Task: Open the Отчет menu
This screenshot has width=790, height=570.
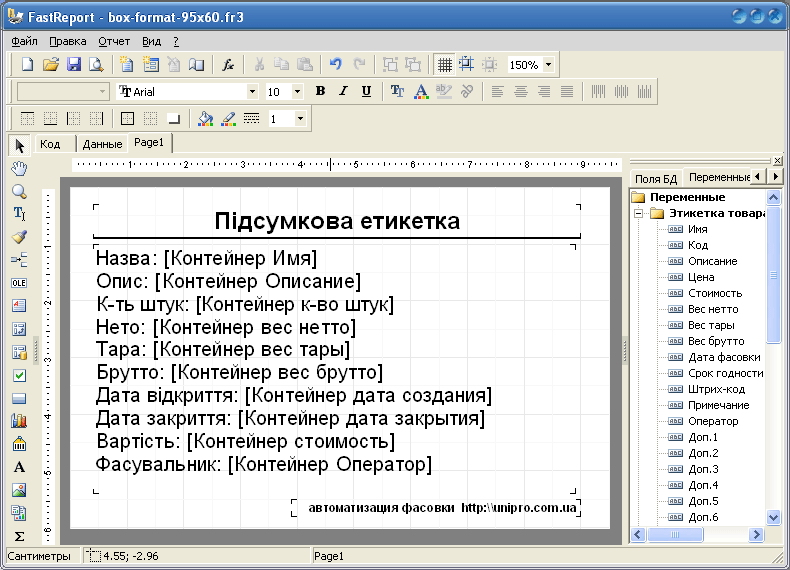Action: 114,41
